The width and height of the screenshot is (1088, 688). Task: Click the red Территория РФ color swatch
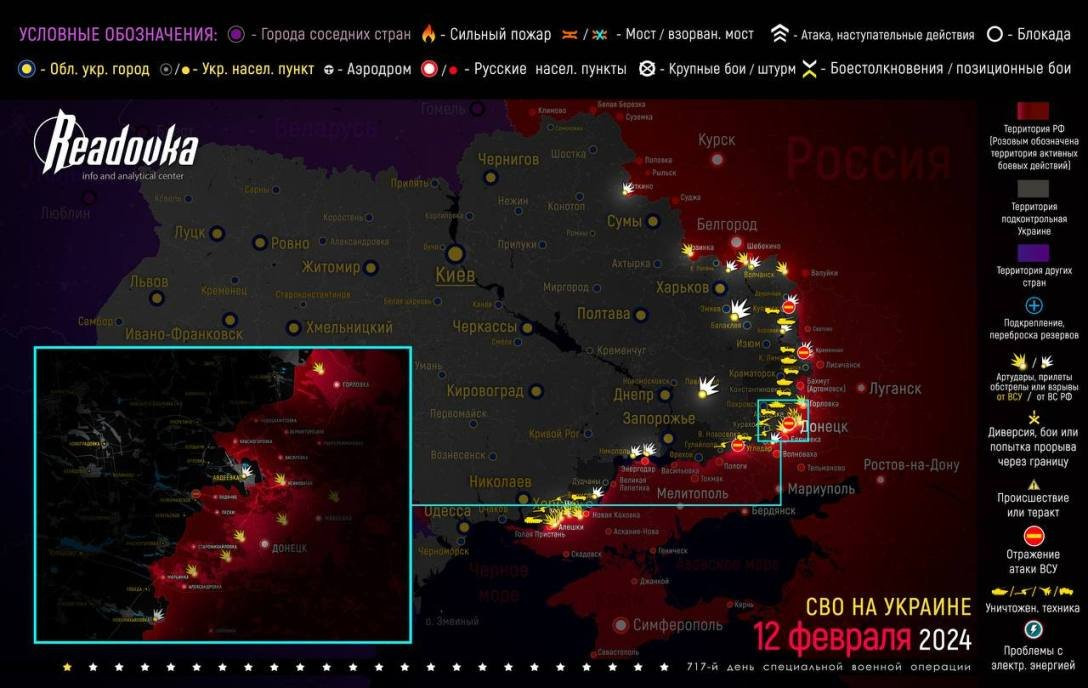(x=1034, y=110)
